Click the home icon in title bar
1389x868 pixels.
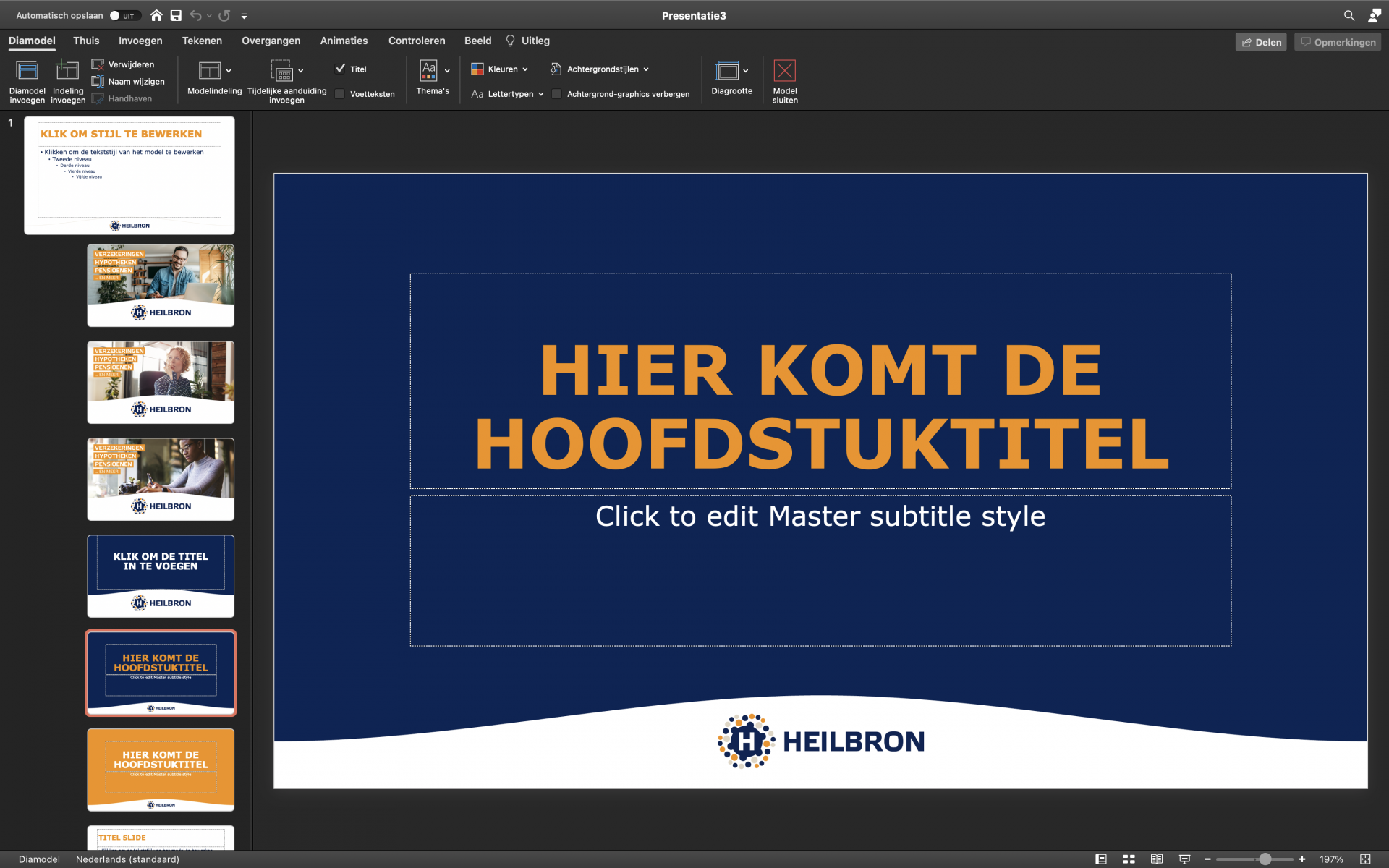[x=156, y=15]
